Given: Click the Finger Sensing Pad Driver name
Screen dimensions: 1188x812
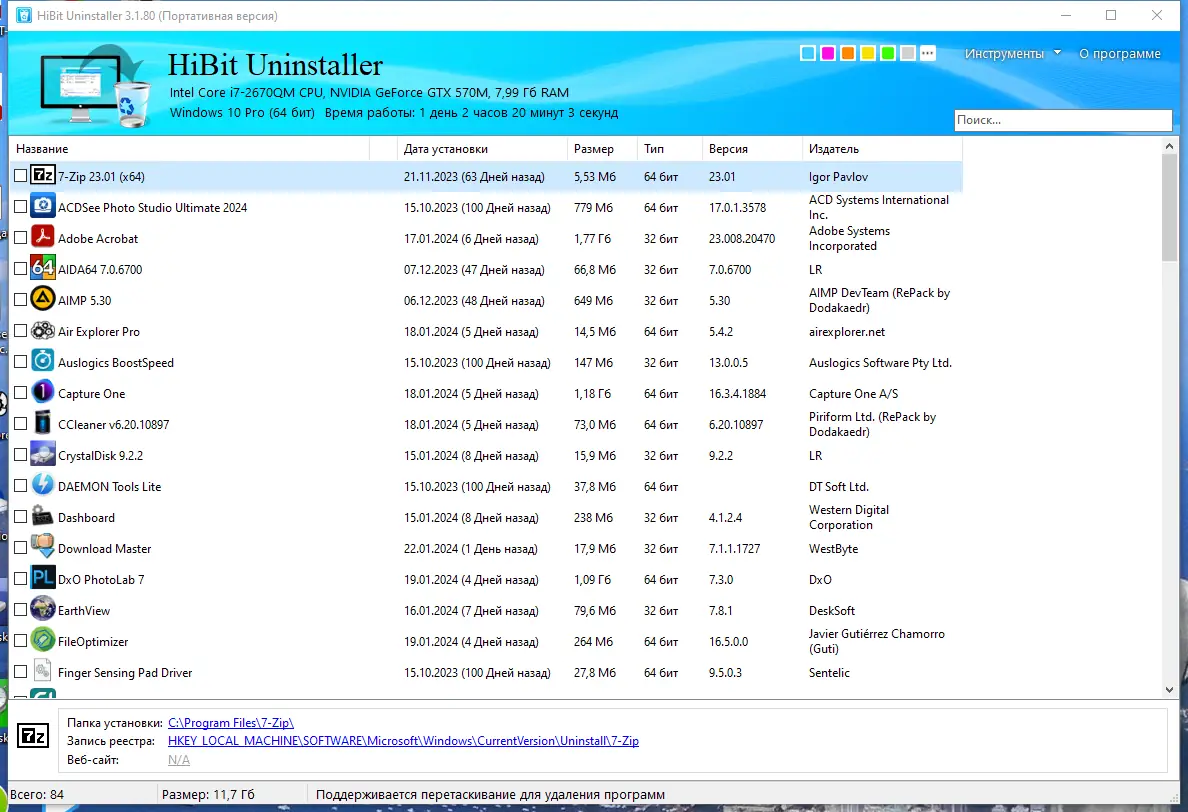Looking at the screenshot, I should pos(125,673).
